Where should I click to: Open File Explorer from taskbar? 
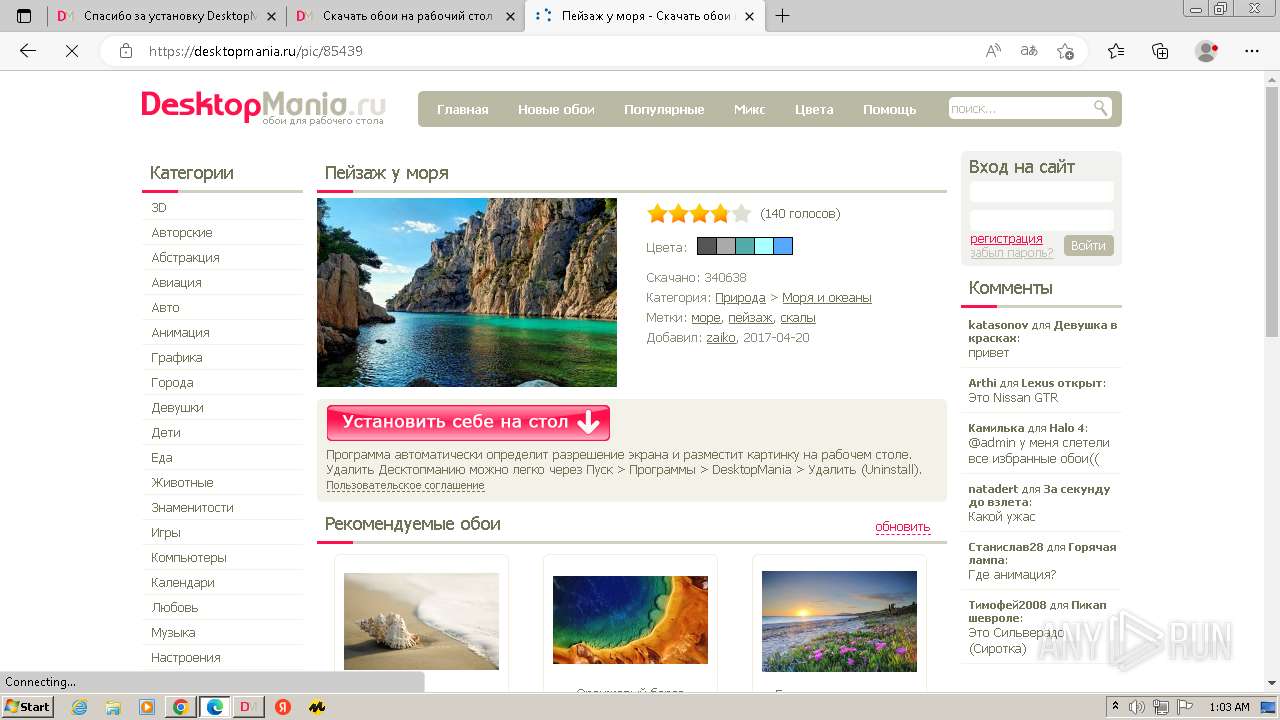pos(113,707)
